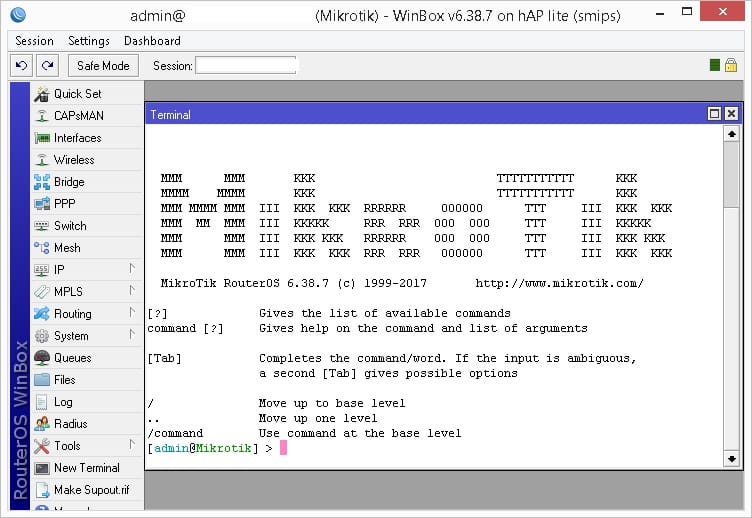Click the Tools wrench icon
Viewport: 752px width, 518px height.
(42, 446)
